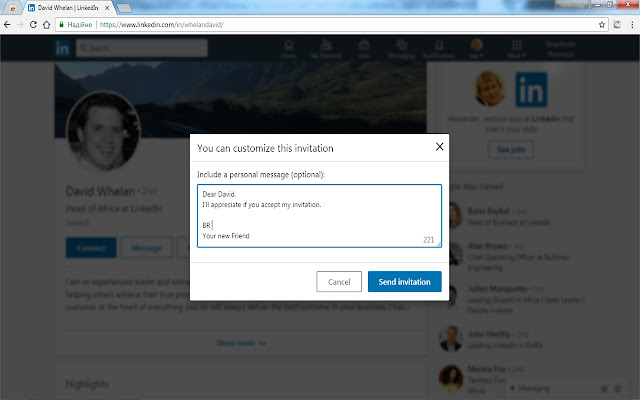Click the David Whelan name heading
Viewport: 640px width, 400px height.
click(x=100, y=191)
